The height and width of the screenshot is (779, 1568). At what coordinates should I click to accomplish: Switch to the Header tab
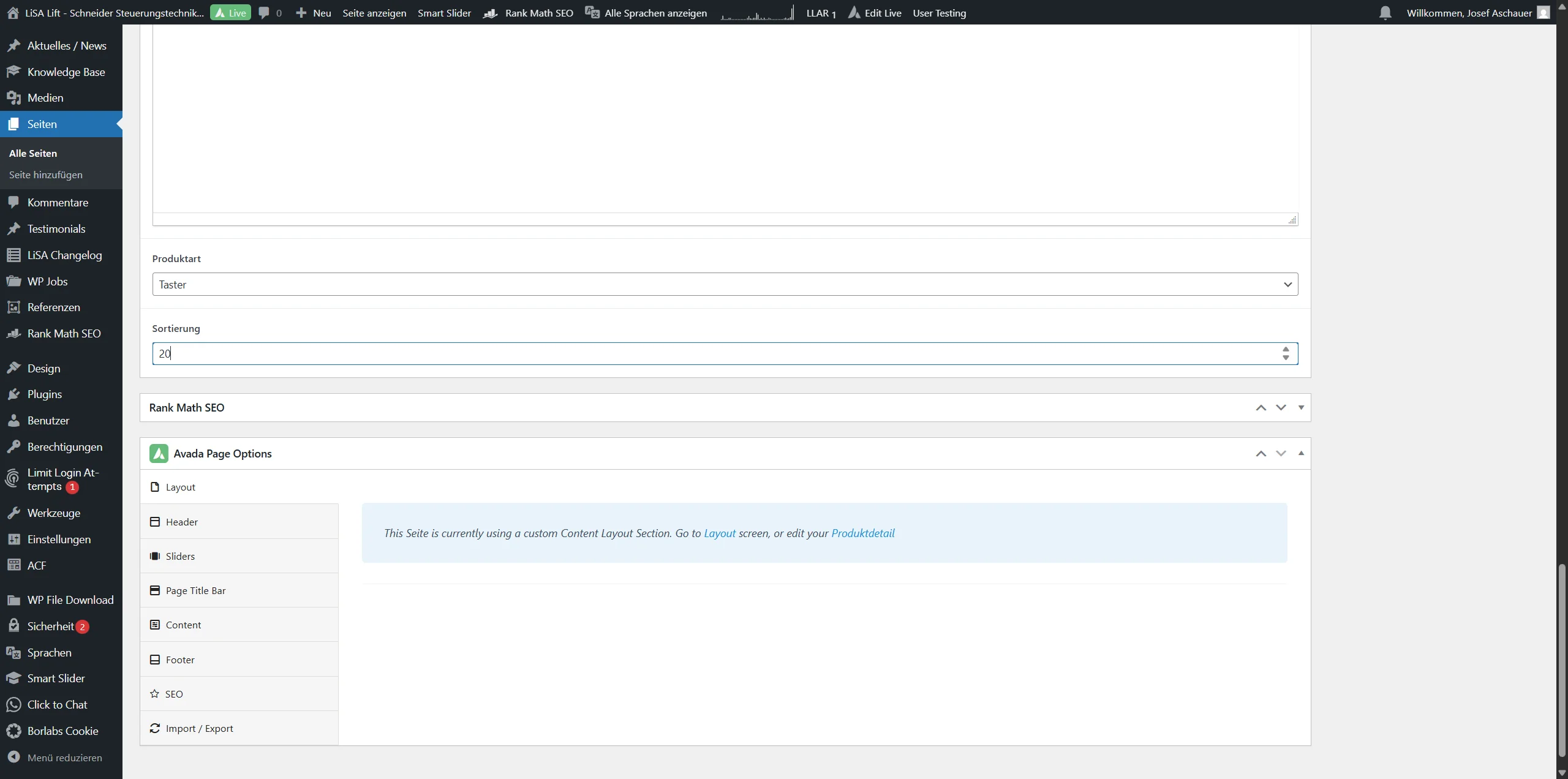(x=181, y=522)
